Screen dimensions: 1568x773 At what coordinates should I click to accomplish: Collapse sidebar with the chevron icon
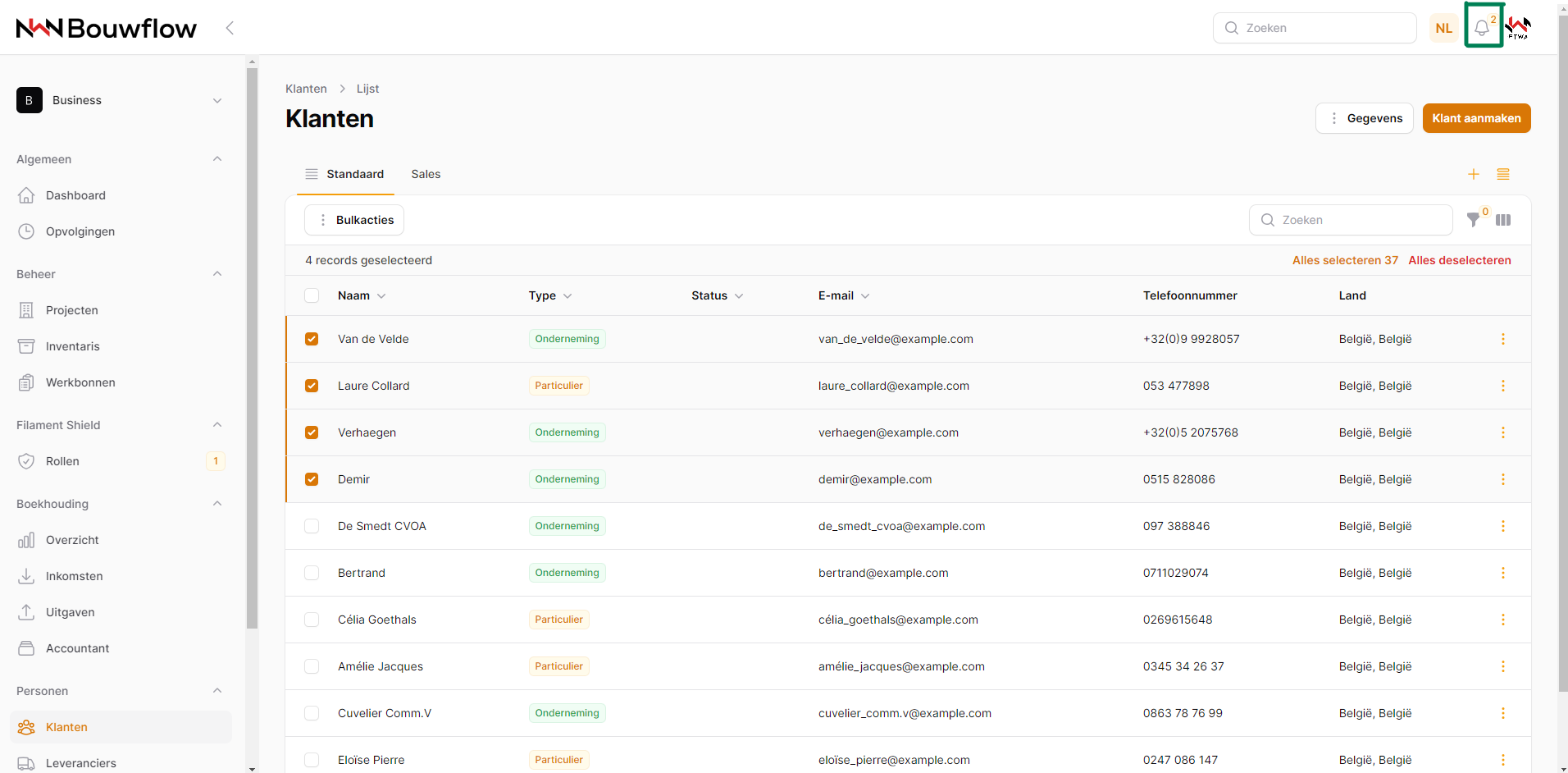[x=230, y=28]
